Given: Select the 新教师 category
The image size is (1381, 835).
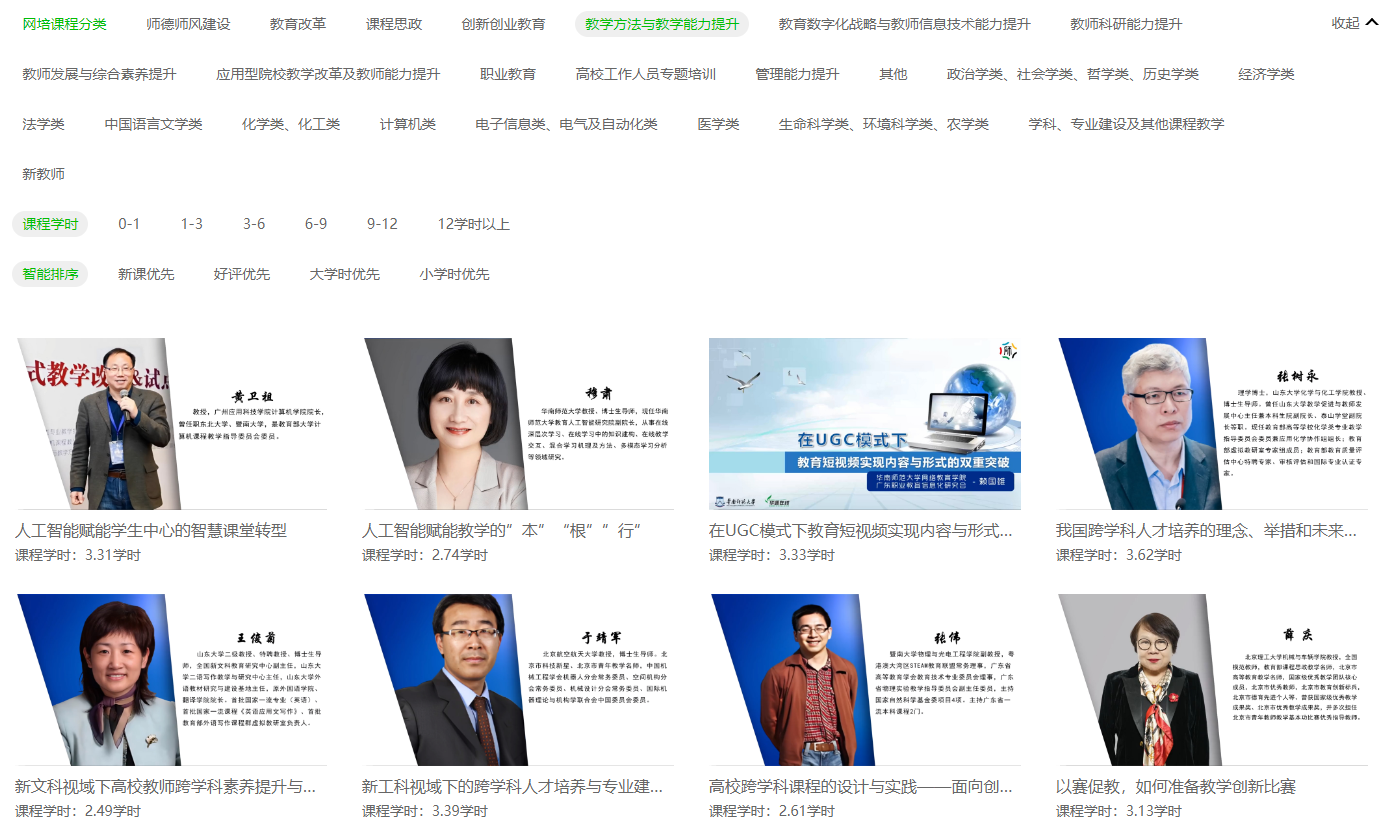Looking at the screenshot, I should click(x=43, y=174).
